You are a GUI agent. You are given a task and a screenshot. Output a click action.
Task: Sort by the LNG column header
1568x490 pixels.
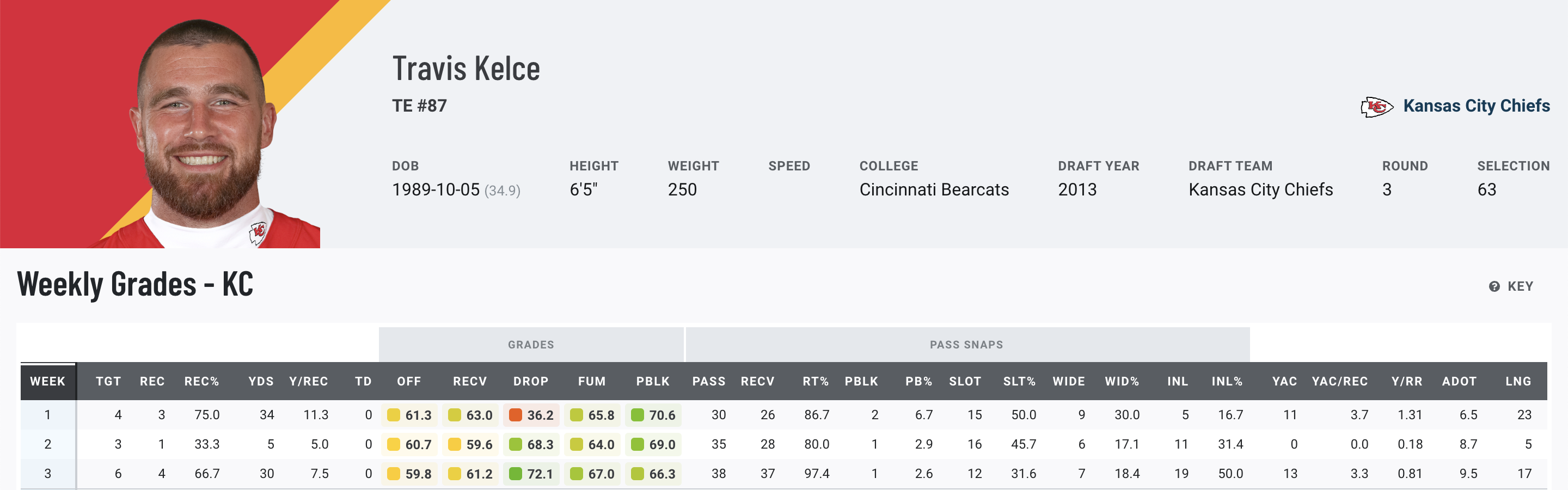click(x=1518, y=381)
